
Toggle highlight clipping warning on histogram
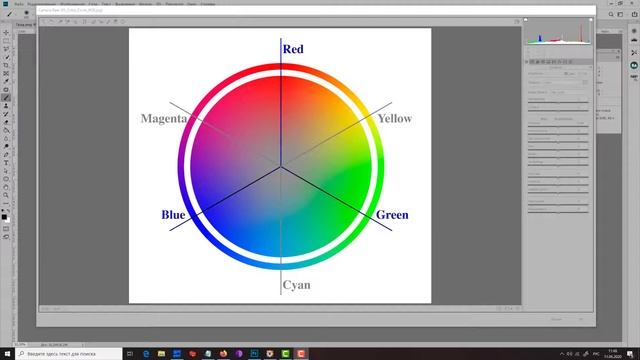pos(591,20)
